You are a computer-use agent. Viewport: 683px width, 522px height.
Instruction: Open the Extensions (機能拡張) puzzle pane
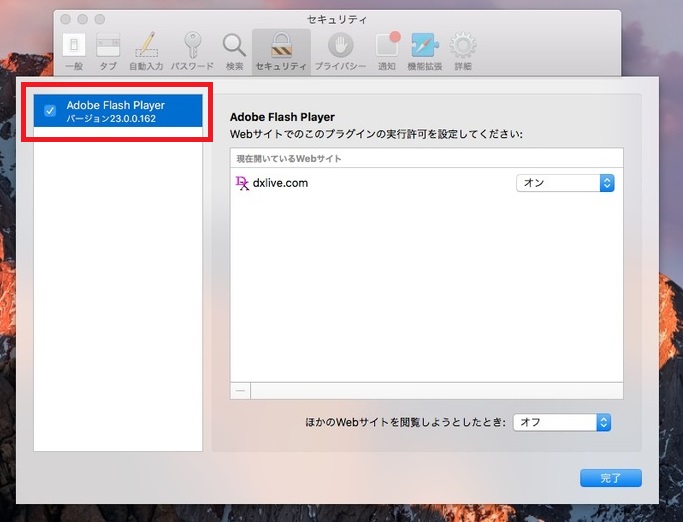[425, 52]
